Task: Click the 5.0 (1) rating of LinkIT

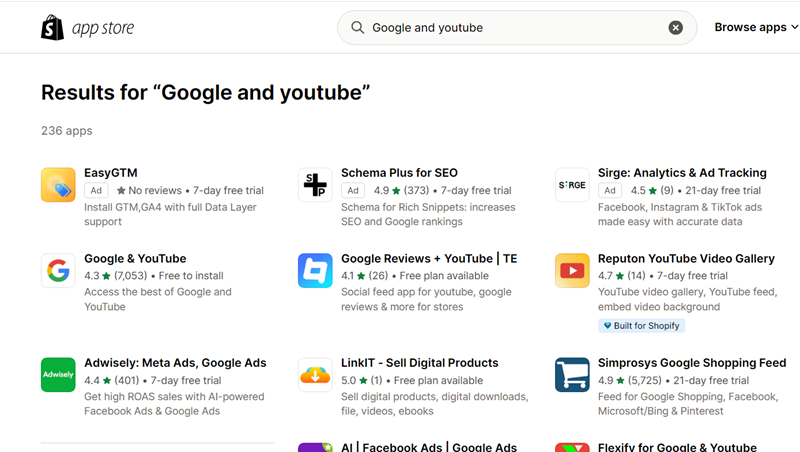Action: click(x=362, y=381)
